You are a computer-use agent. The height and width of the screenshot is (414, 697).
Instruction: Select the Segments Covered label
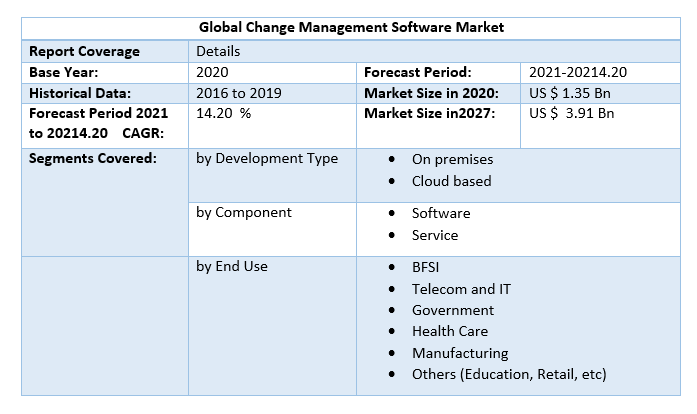click(x=92, y=158)
